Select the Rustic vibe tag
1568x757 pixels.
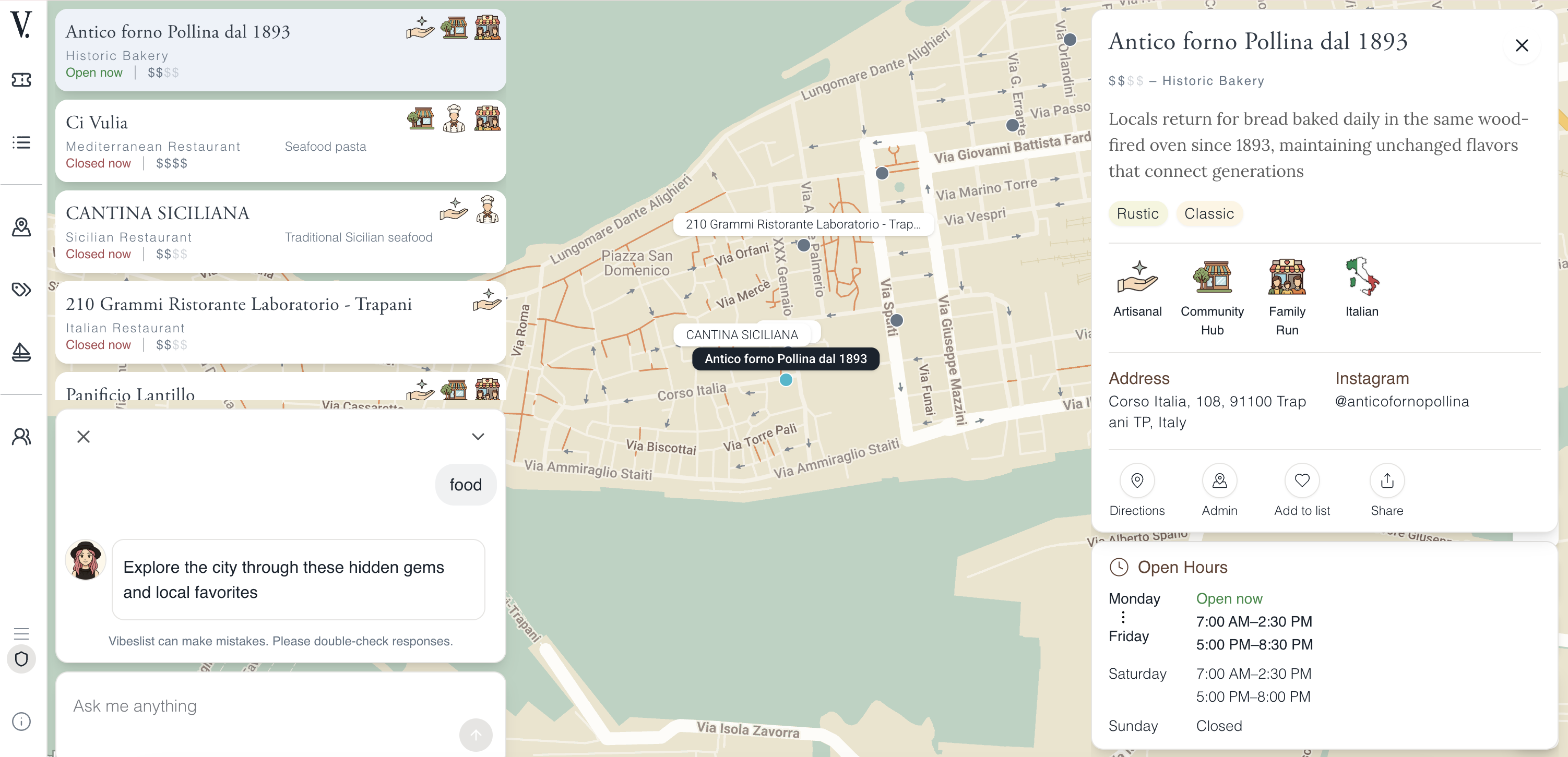tap(1137, 213)
